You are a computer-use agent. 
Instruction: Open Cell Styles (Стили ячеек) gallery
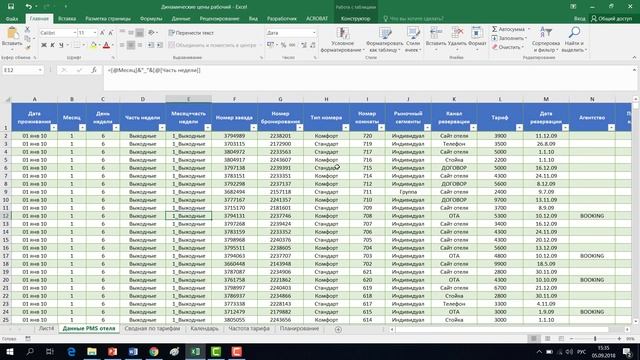tap(413, 40)
